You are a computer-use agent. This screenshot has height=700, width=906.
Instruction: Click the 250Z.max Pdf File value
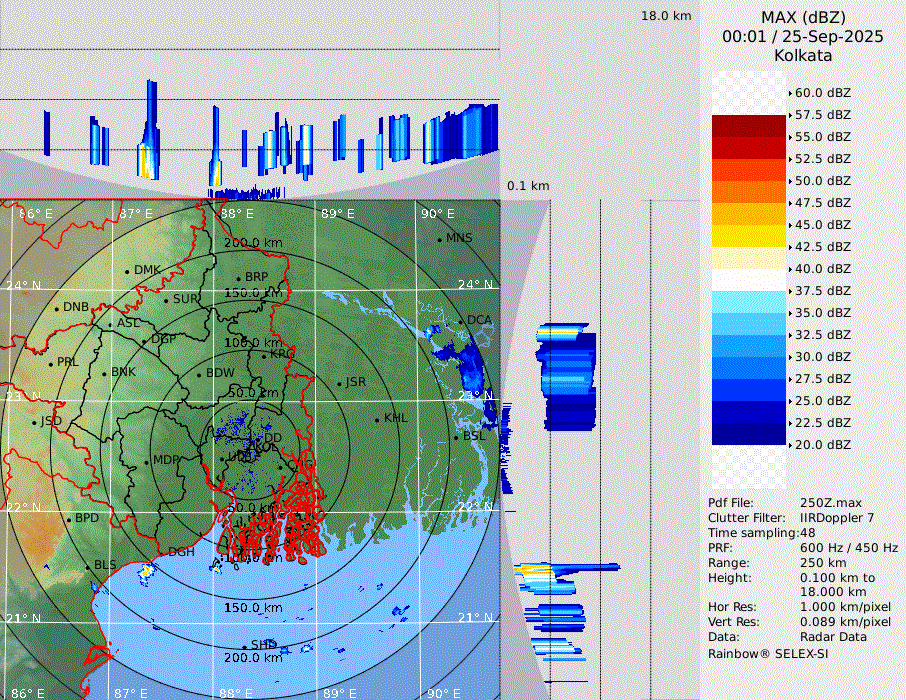click(x=826, y=502)
